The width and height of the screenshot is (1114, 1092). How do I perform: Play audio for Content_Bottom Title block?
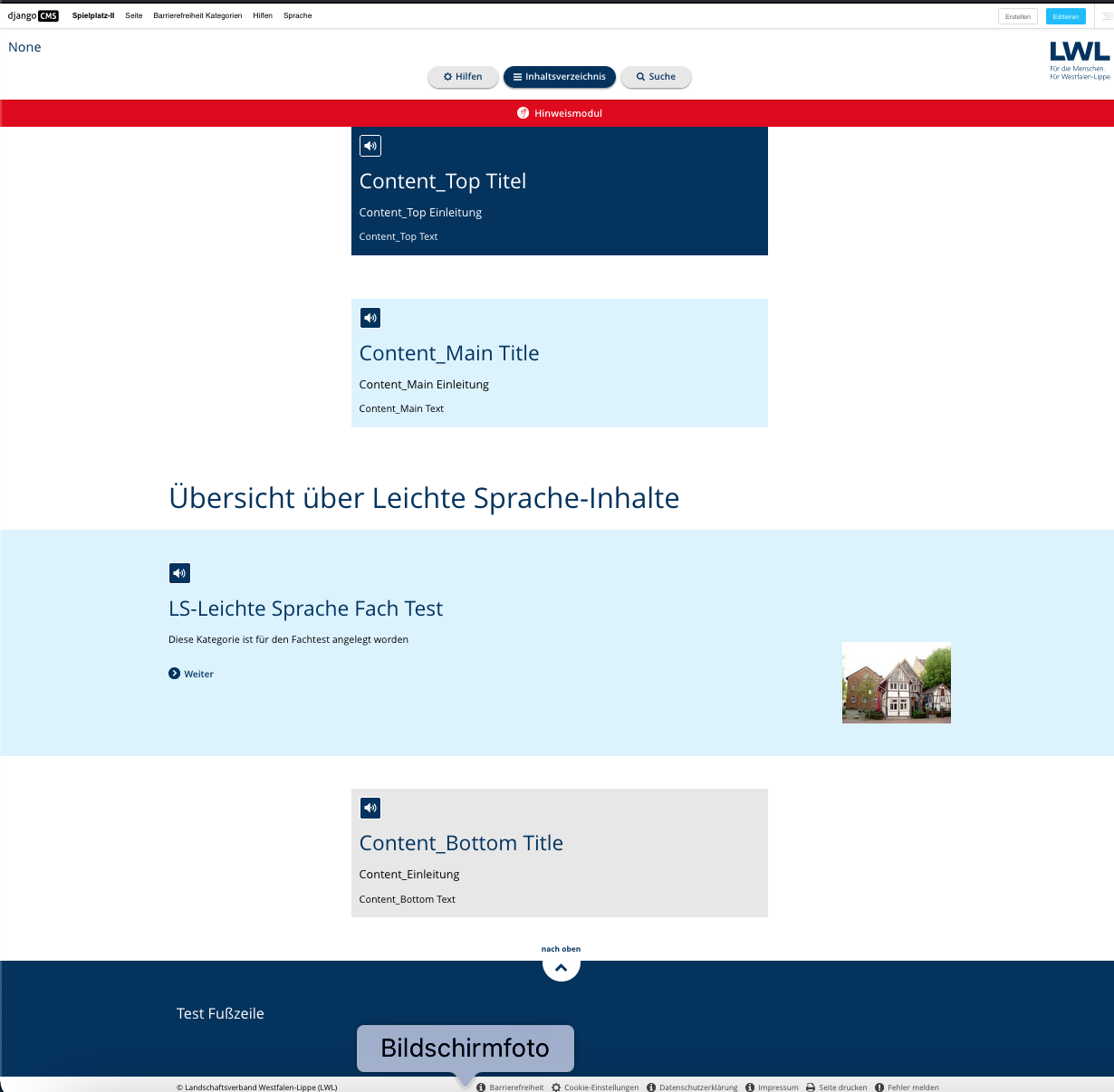pyautogui.click(x=370, y=808)
